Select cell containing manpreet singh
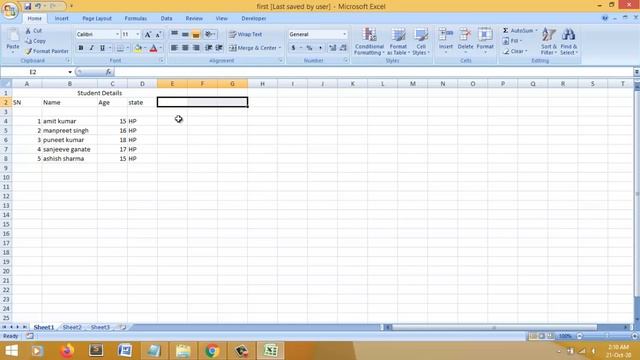This screenshot has width=640, height=360. (x=69, y=131)
